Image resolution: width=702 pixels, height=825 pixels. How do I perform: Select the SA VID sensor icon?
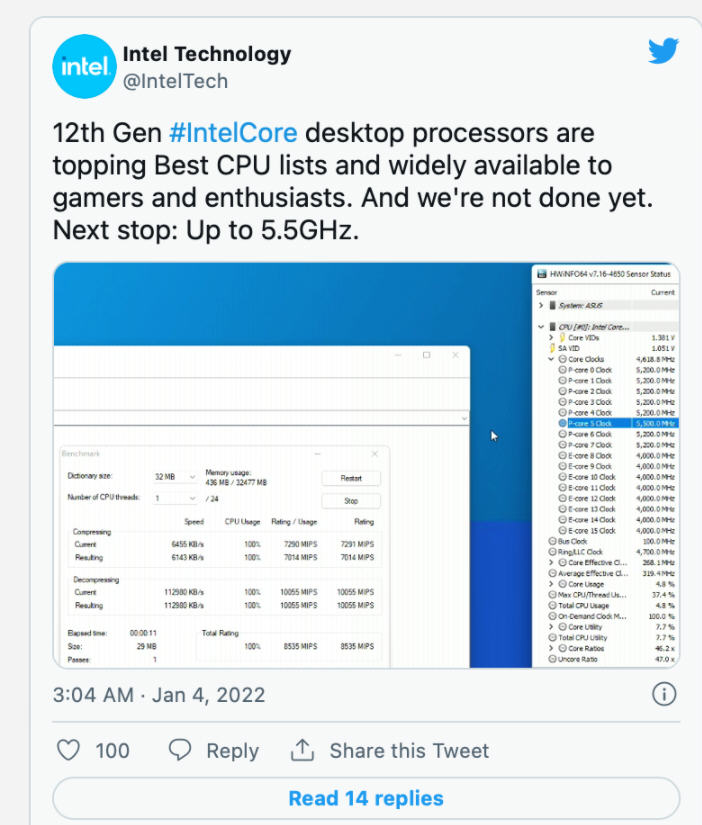(x=552, y=349)
